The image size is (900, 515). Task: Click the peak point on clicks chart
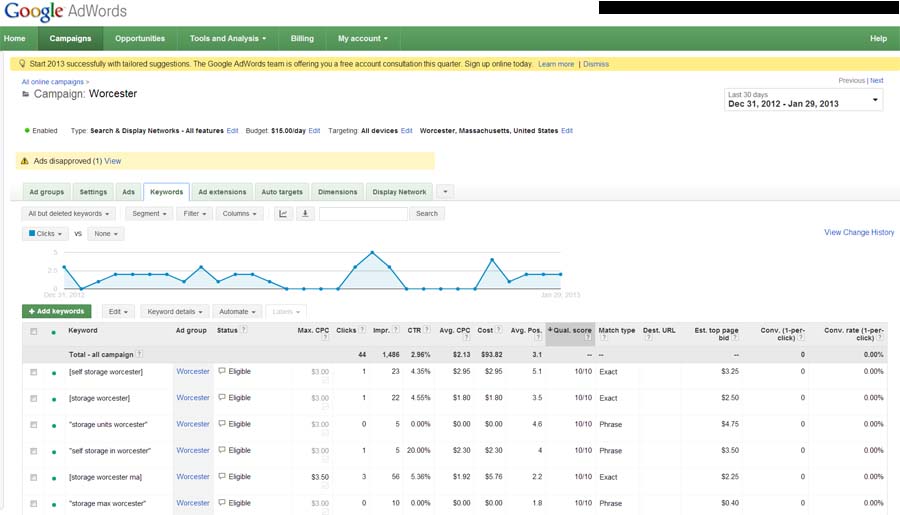pos(373,253)
